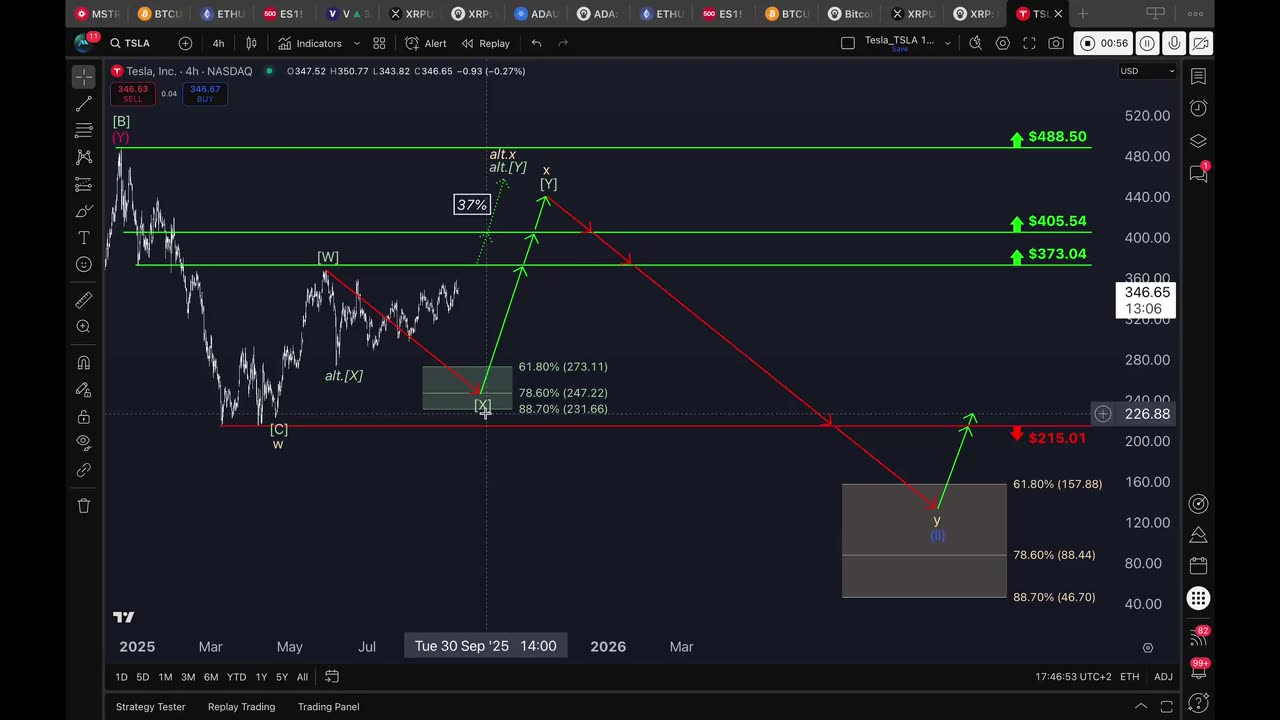The width and height of the screenshot is (1280, 720).
Task: Open chart settings gear
Action: coord(1003,43)
